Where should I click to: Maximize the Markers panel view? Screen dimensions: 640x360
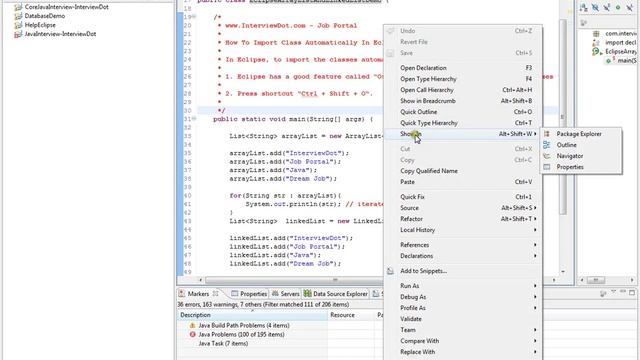coord(632,293)
